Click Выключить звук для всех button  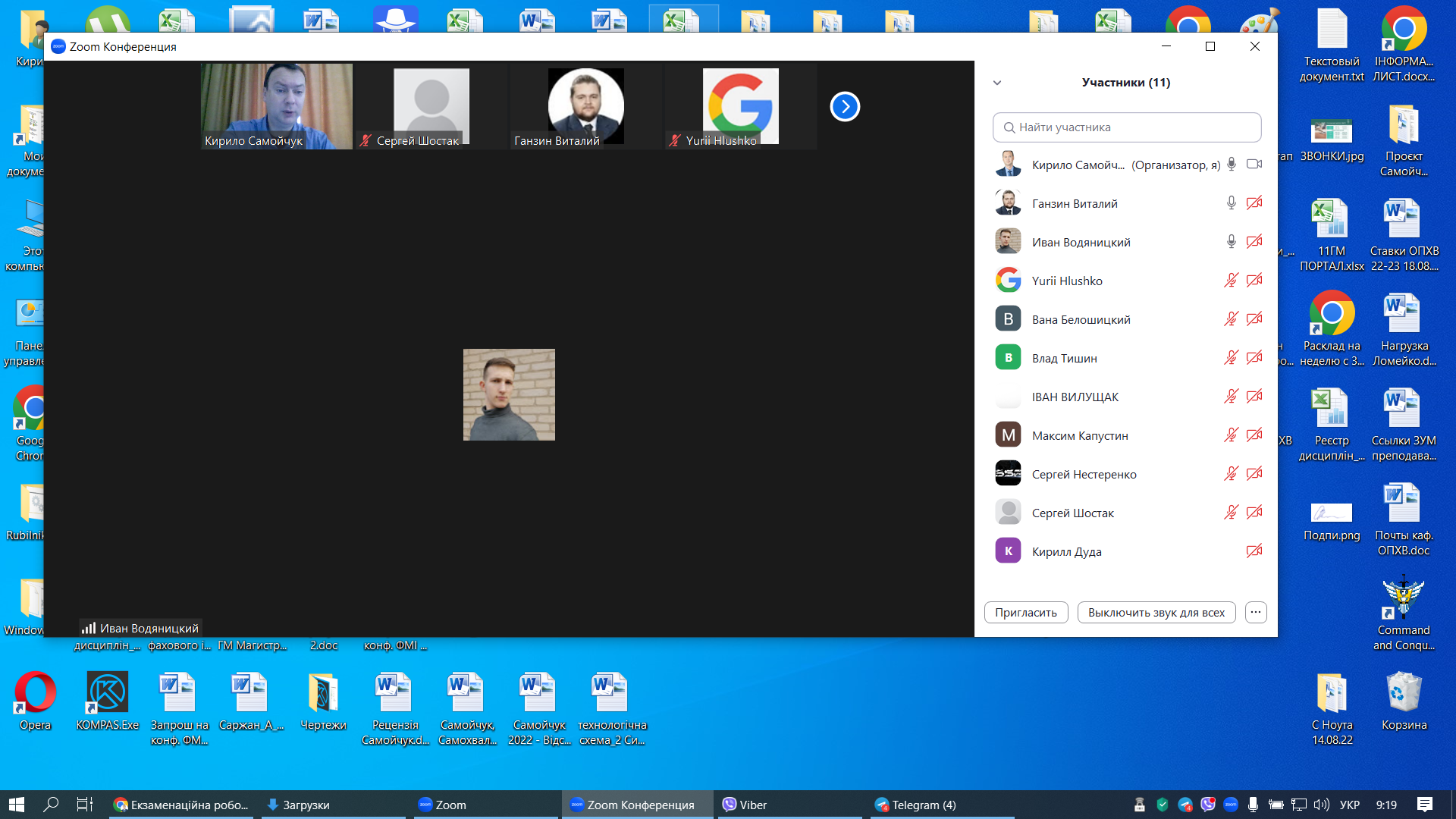1156,613
